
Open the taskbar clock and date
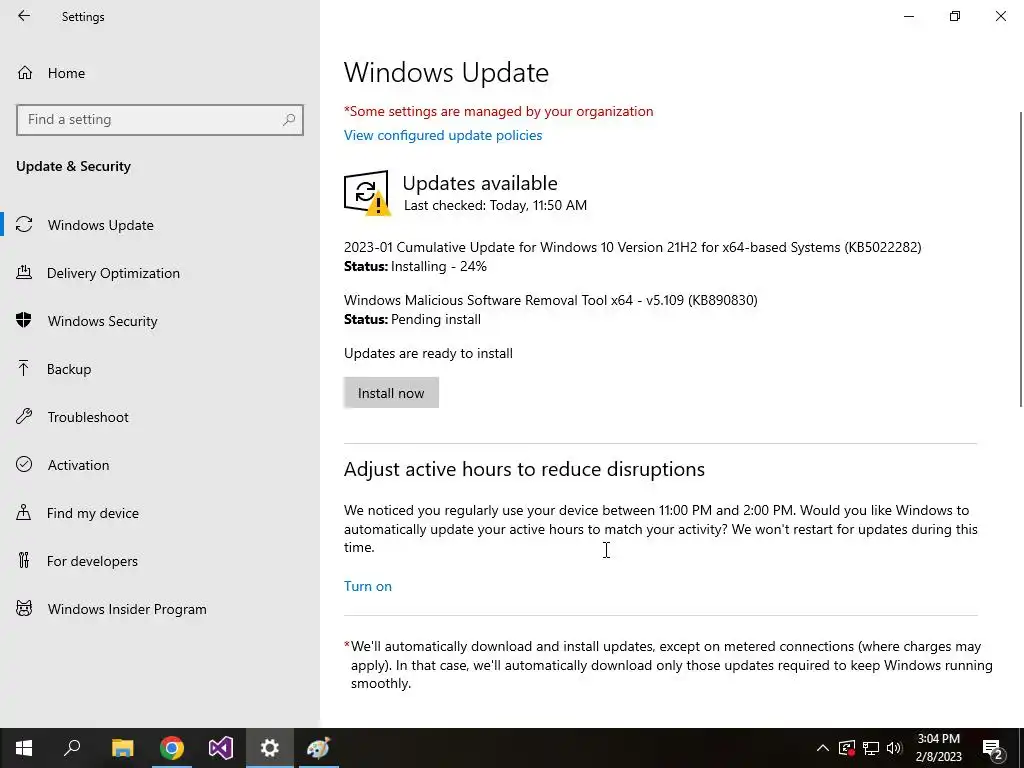click(x=938, y=748)
